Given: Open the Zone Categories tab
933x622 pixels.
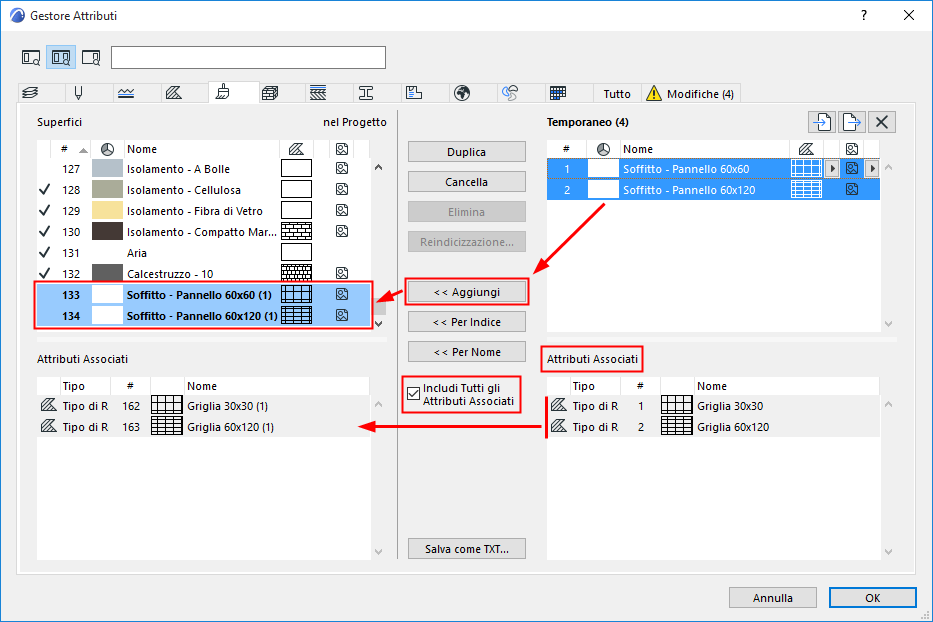Looking at the screenshot, I should click(414, 93).
